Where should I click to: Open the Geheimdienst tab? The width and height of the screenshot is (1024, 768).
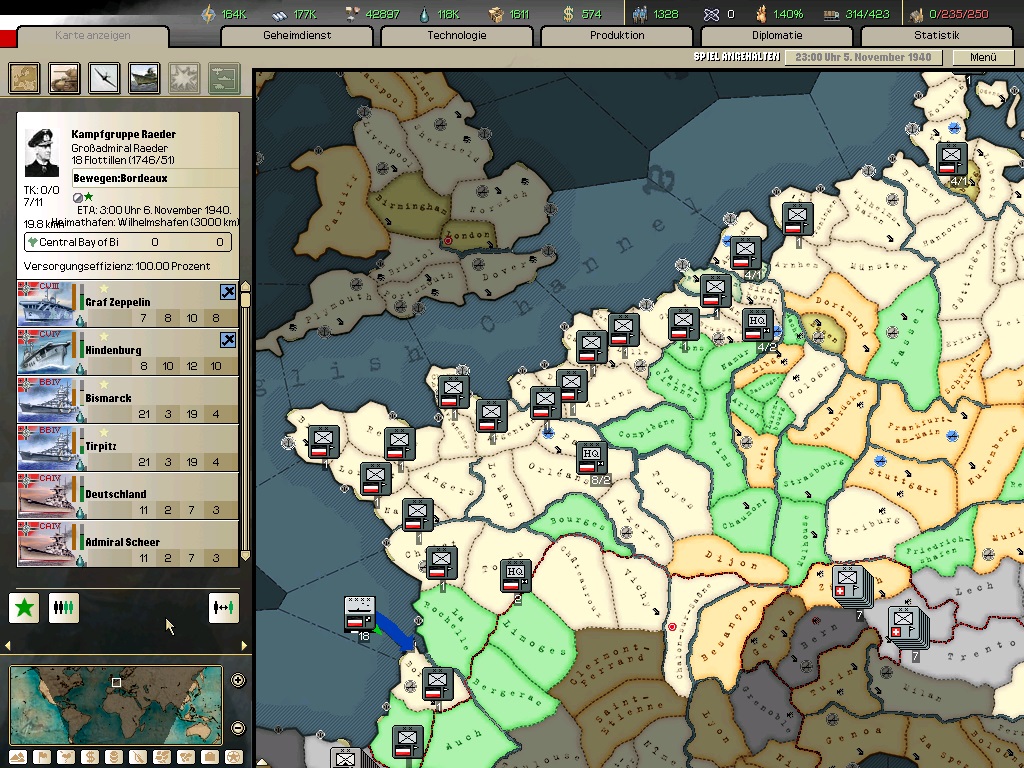[297, 35]
